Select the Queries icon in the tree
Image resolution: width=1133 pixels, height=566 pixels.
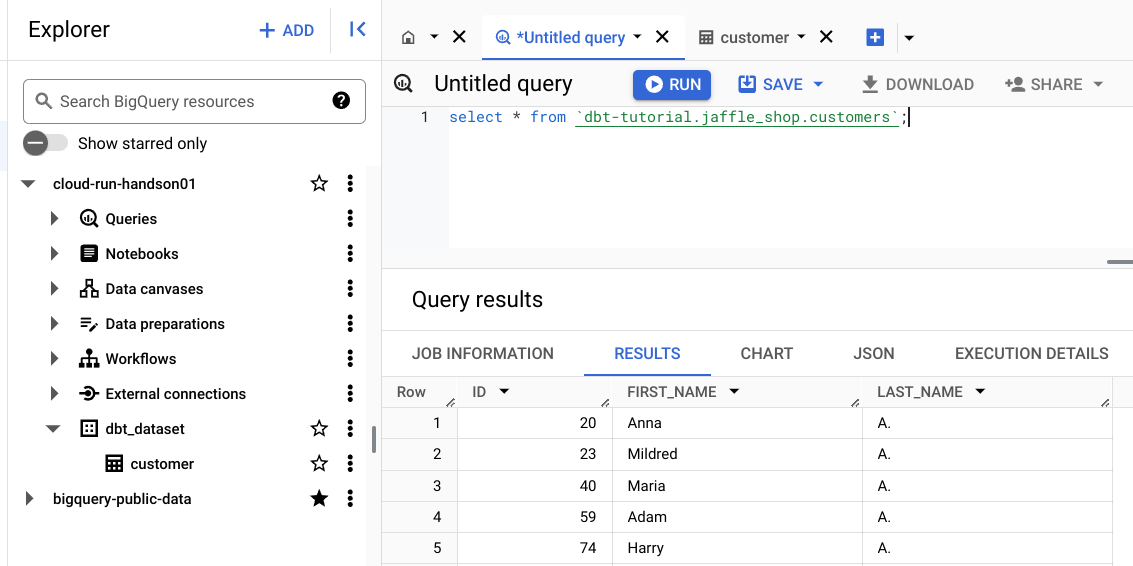click(89, 218)
